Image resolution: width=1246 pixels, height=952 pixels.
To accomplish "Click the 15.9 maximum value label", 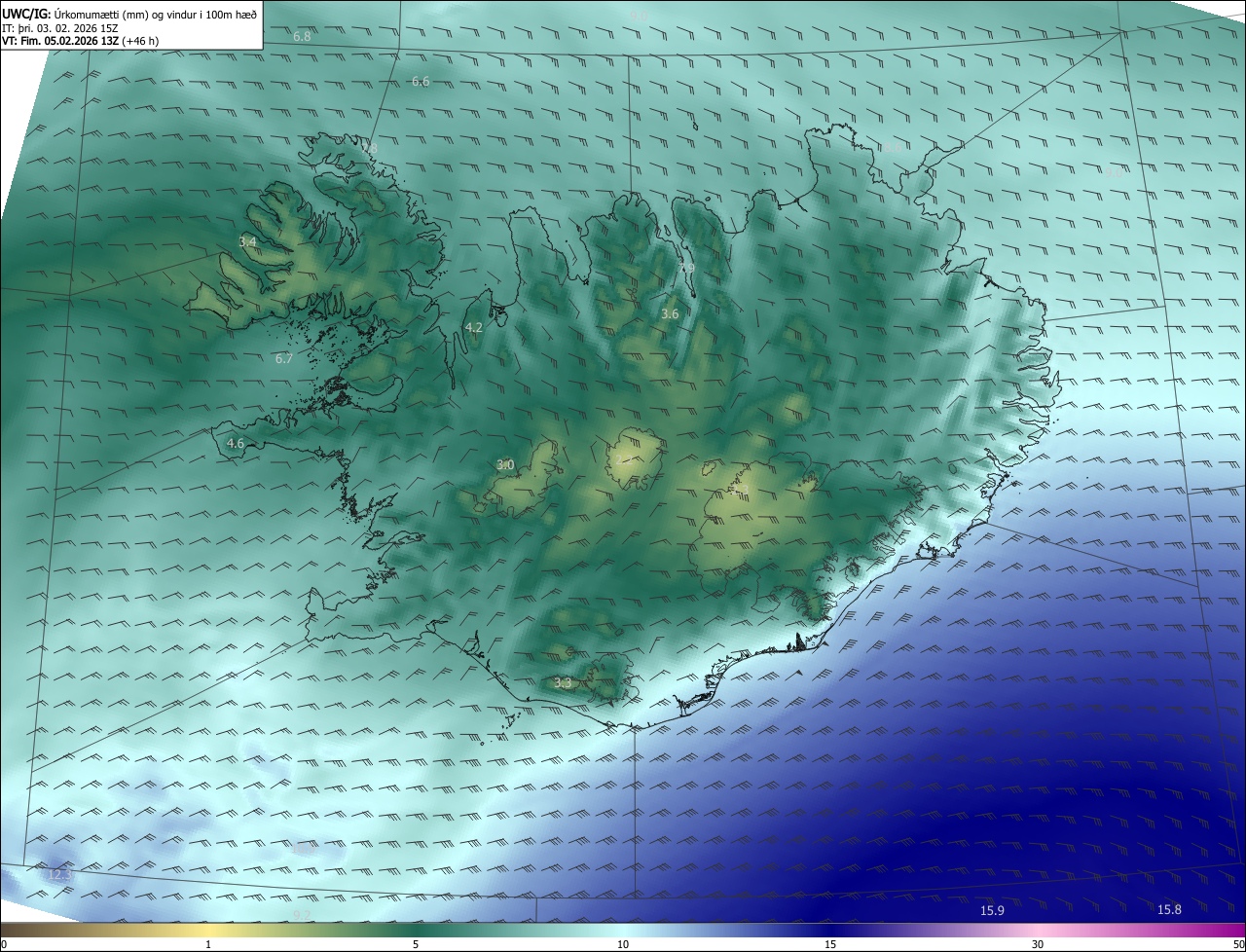I will tap(992, 911).
